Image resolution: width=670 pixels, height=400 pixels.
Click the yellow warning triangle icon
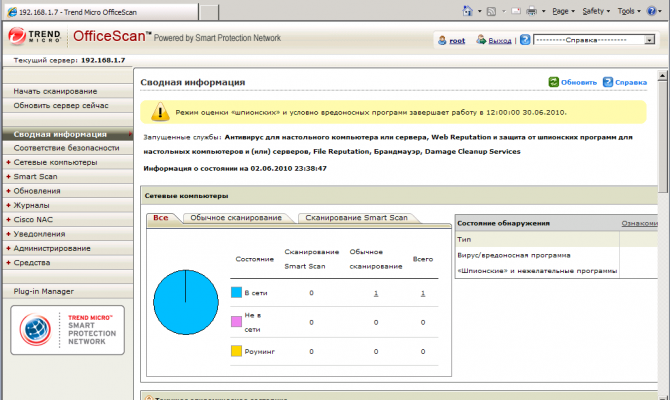160,112
